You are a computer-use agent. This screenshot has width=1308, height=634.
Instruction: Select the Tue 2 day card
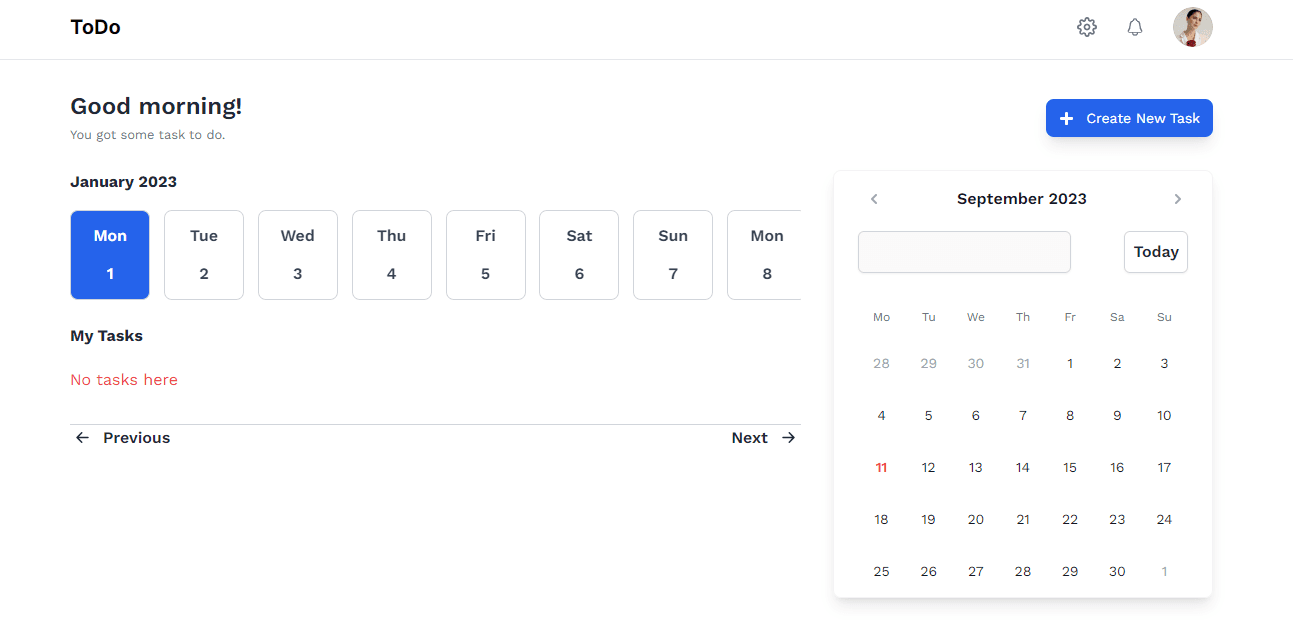pyautogui.click(x=204, y=255)
